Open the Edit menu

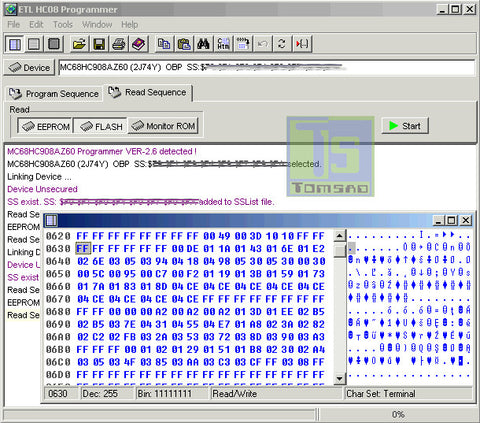pyautogui.click(x=36, y=25)
